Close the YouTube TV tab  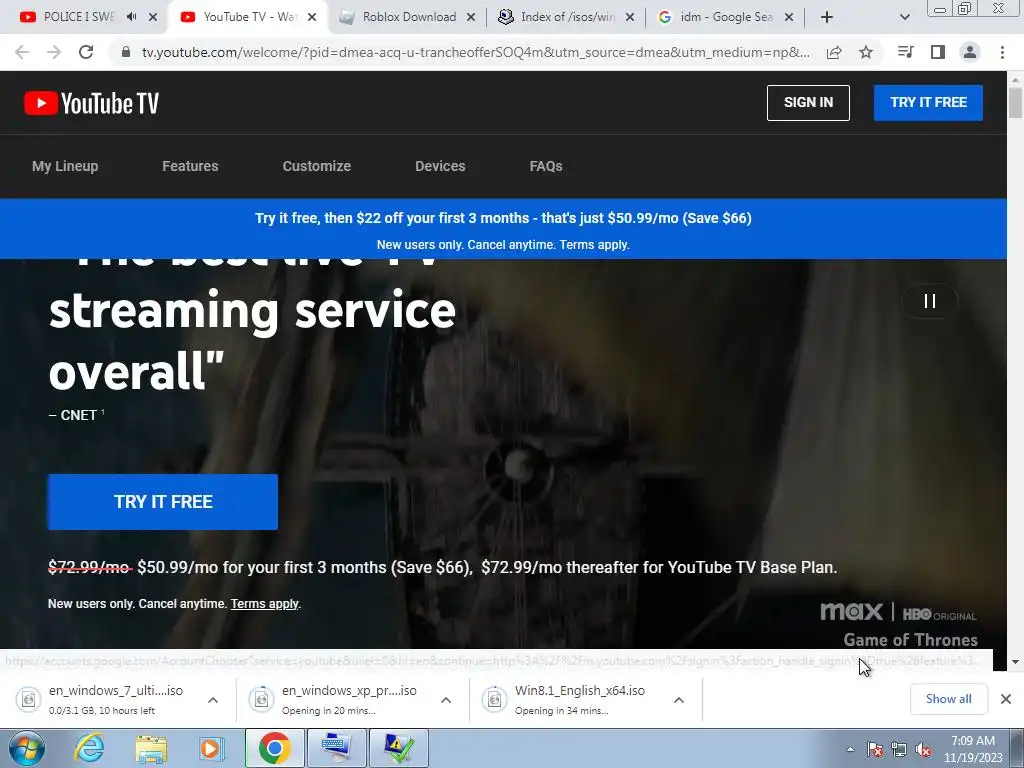[x=312, y=17]
